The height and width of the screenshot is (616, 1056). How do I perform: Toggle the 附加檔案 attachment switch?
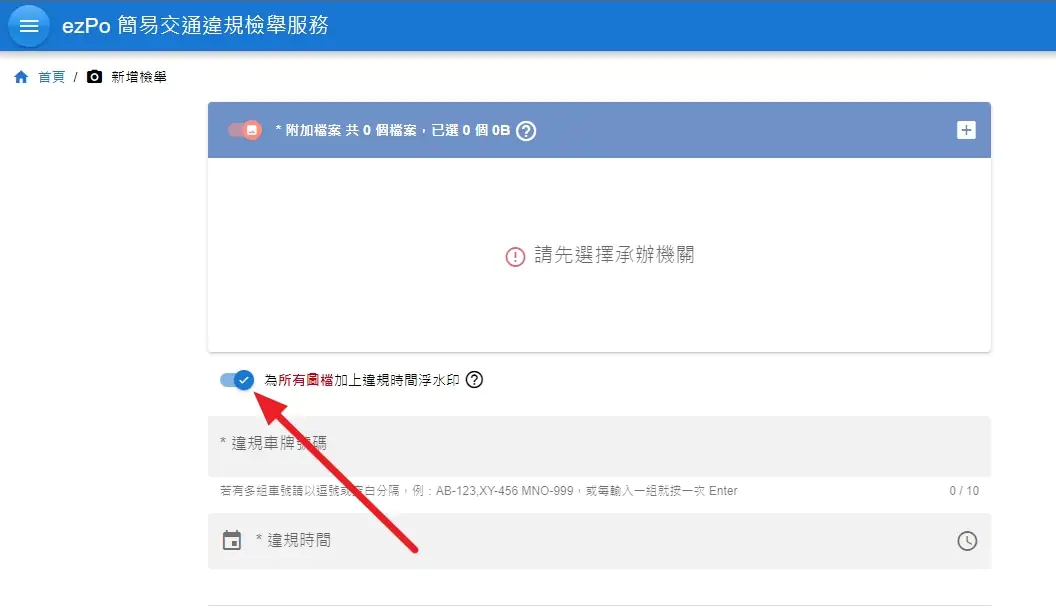pos(244,130)
